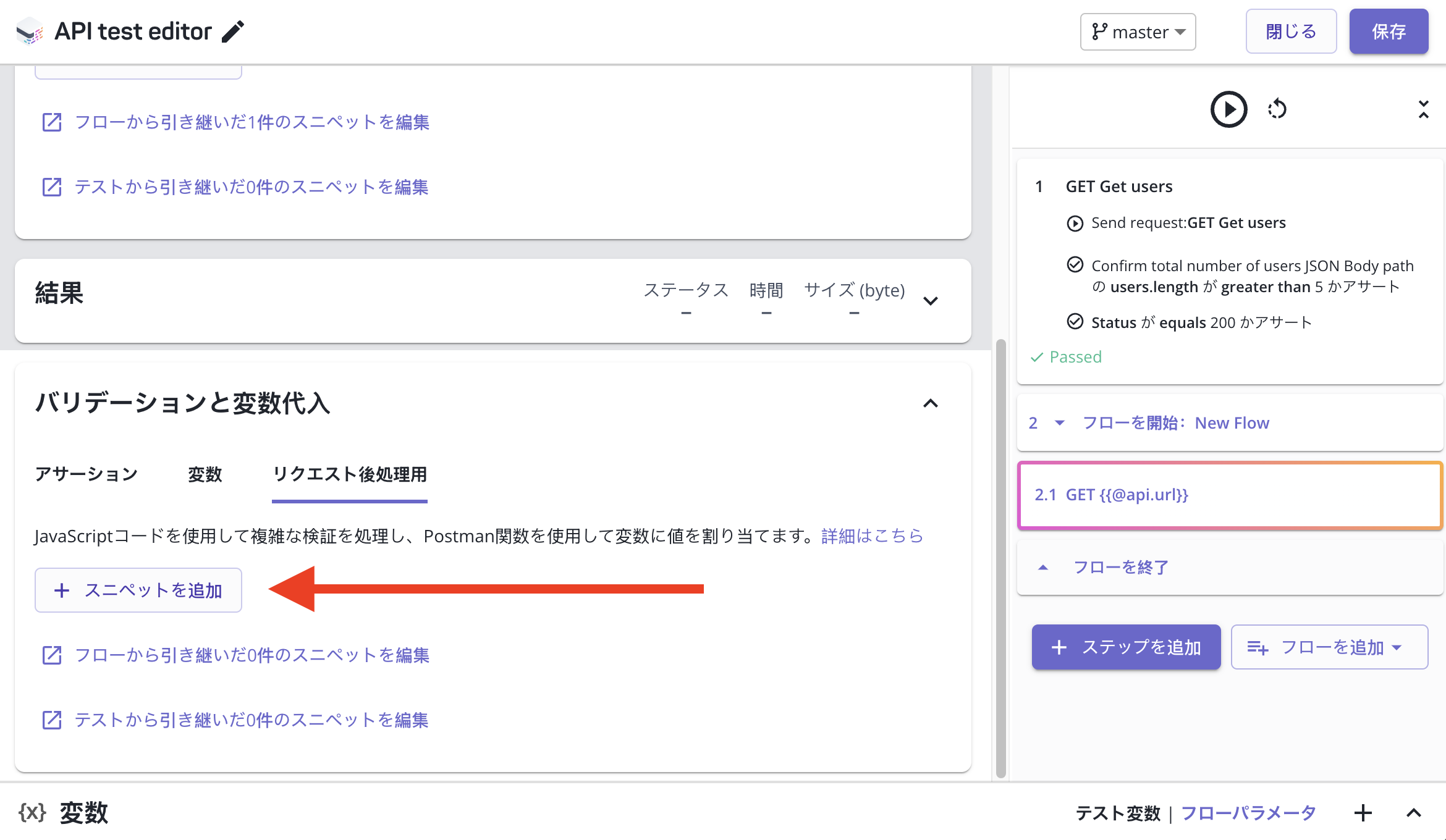Click the ステータス result column
Image resolution: width=1446 pixels, height=840 pixels.
coord(686,300)
